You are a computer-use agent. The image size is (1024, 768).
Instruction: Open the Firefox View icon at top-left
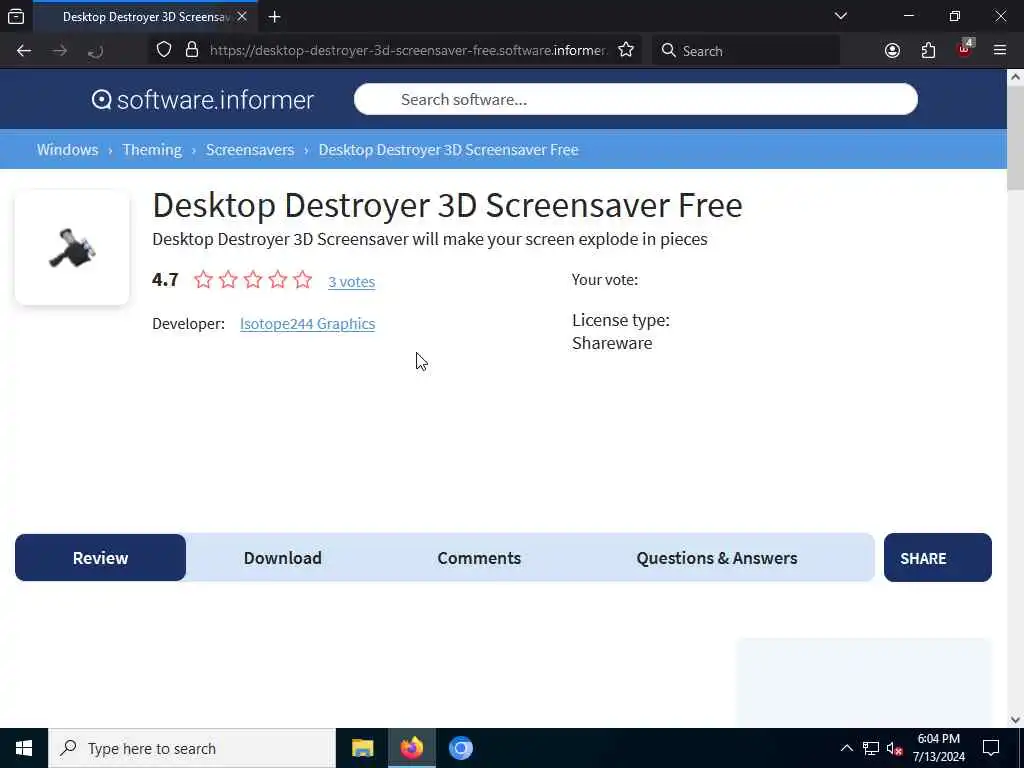(16, 16)
